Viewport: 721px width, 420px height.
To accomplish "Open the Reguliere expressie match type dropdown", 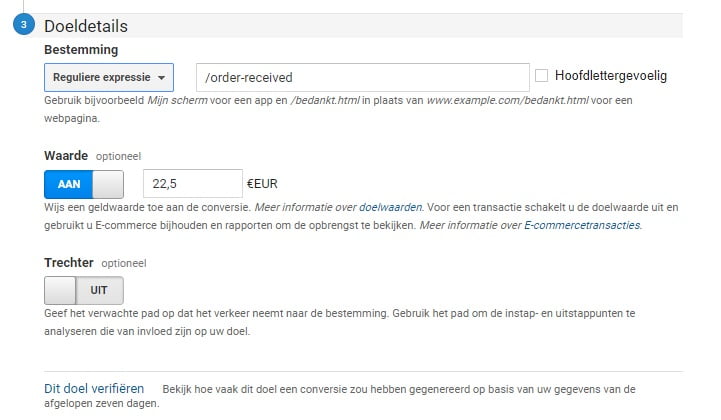I will tap(109, 77).
